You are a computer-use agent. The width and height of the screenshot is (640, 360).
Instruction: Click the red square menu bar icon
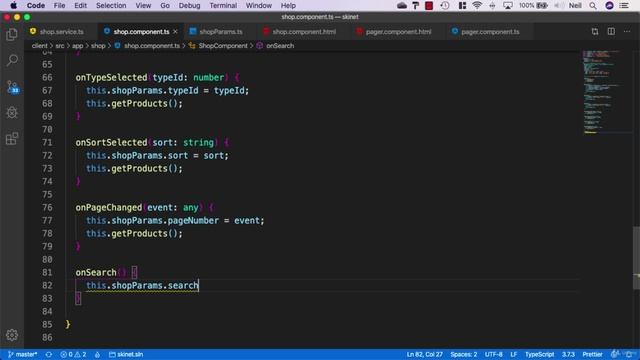[429, 5]
